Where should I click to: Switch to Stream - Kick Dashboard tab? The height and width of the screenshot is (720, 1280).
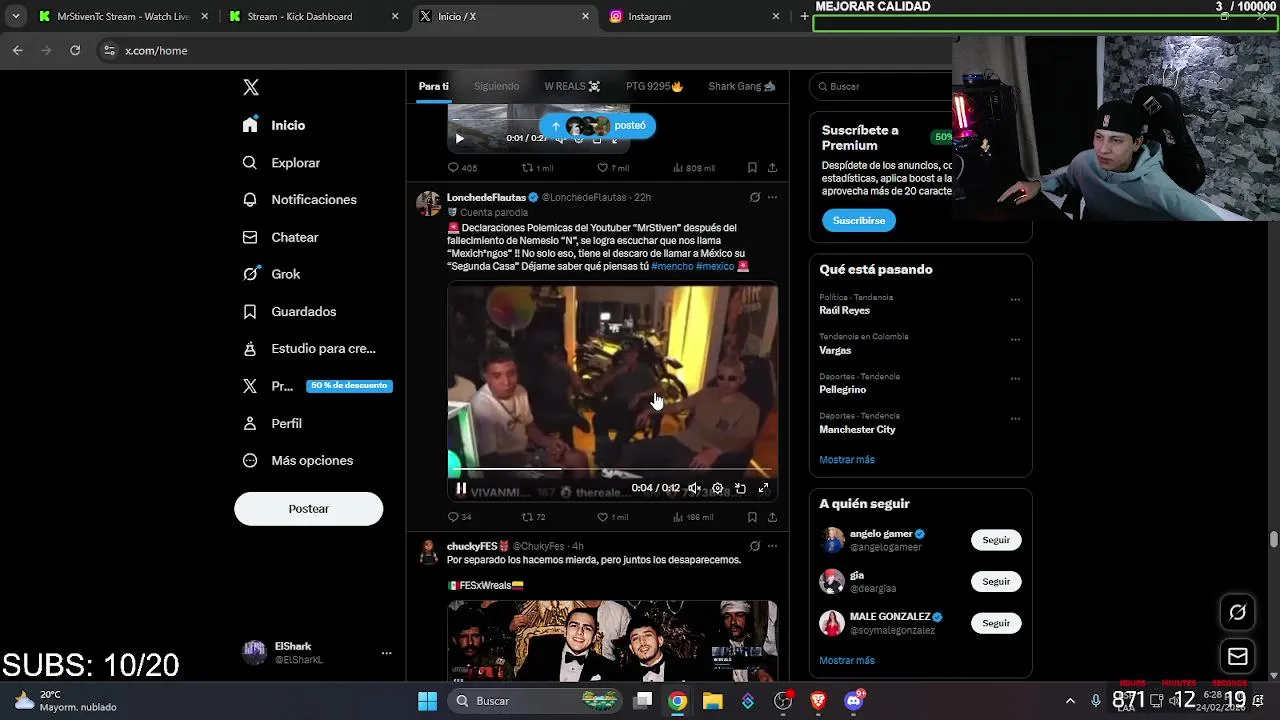point(313,16)
